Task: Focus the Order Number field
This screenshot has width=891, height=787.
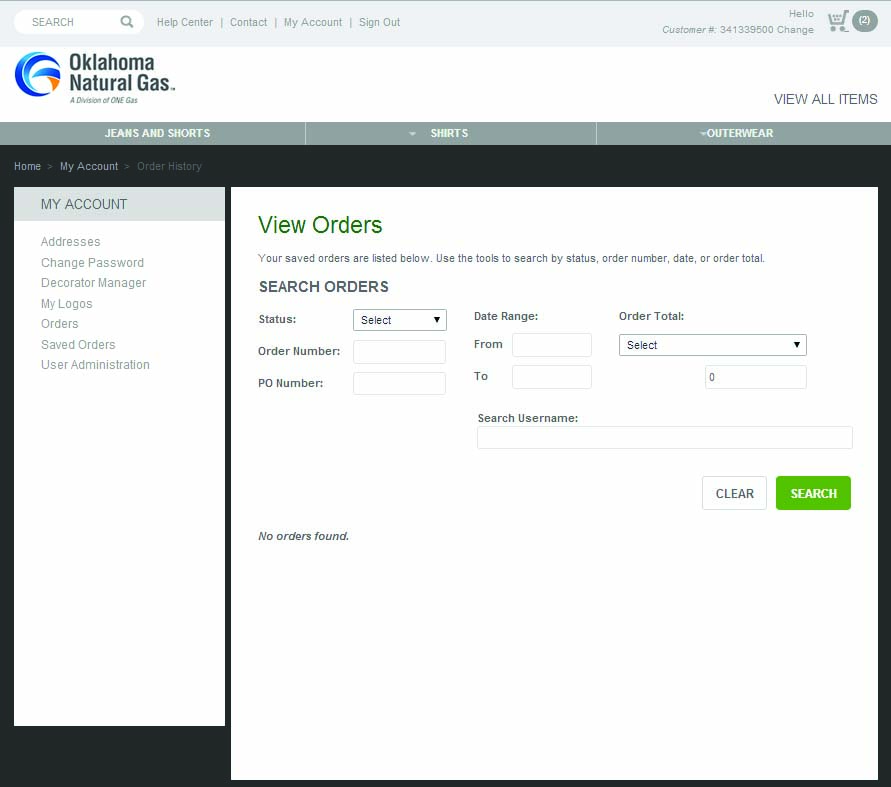Action: [x=399, y=352]
